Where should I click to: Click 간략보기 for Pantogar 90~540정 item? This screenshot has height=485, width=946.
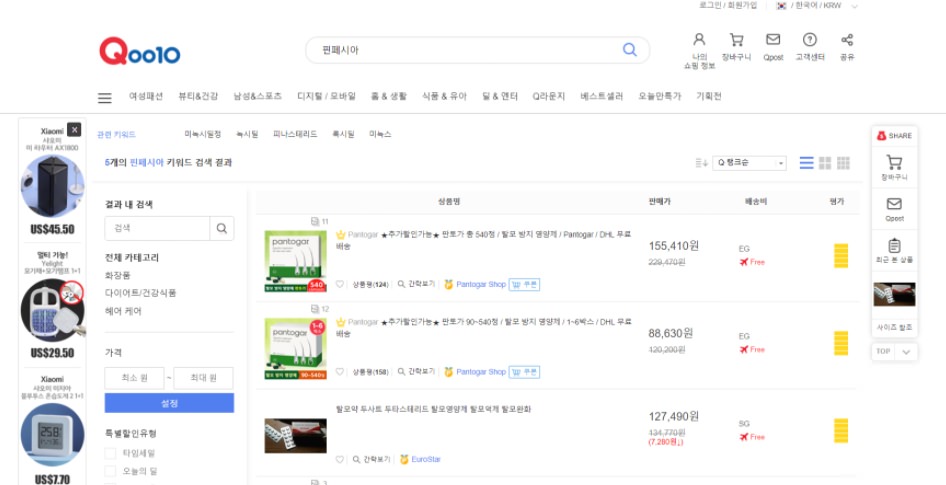click(416, 372)
